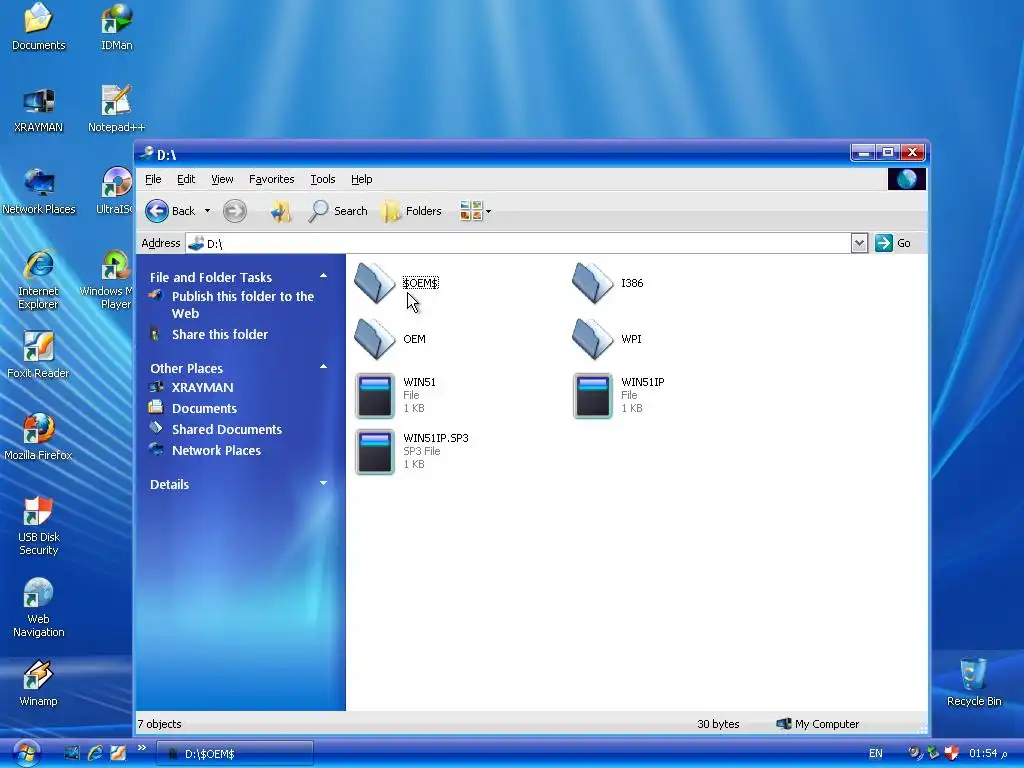
Task: Open the Tools menu
Action: pyautogui.click(x=323, y=179)
